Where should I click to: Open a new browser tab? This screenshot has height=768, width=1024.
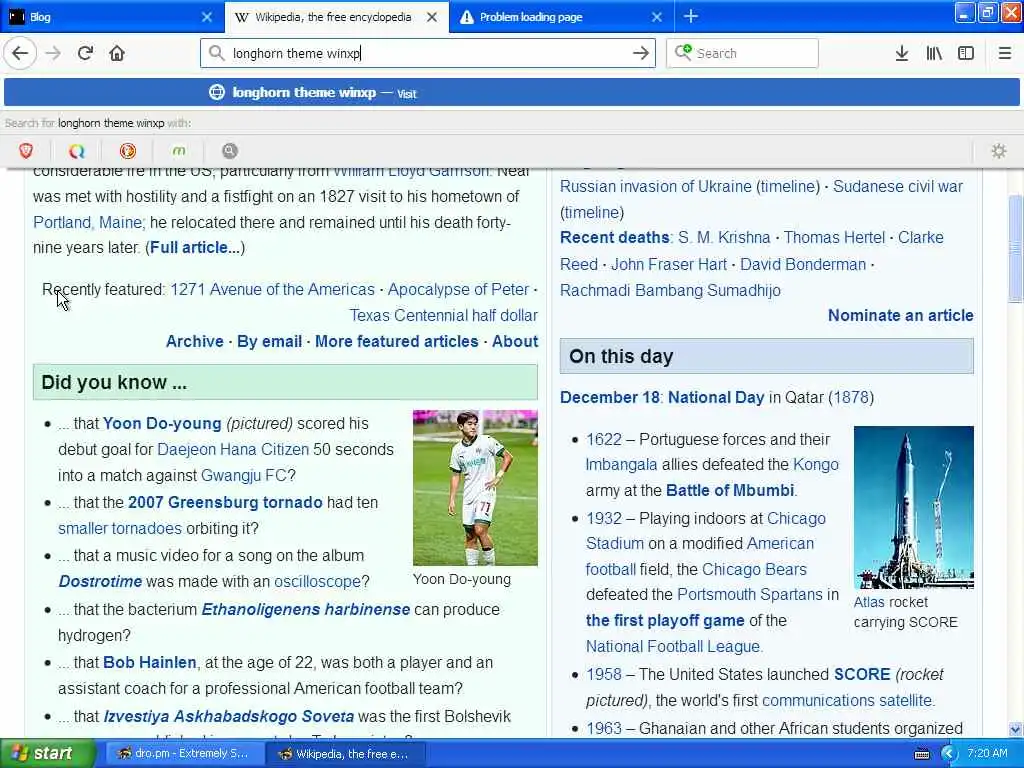[691, 16]
